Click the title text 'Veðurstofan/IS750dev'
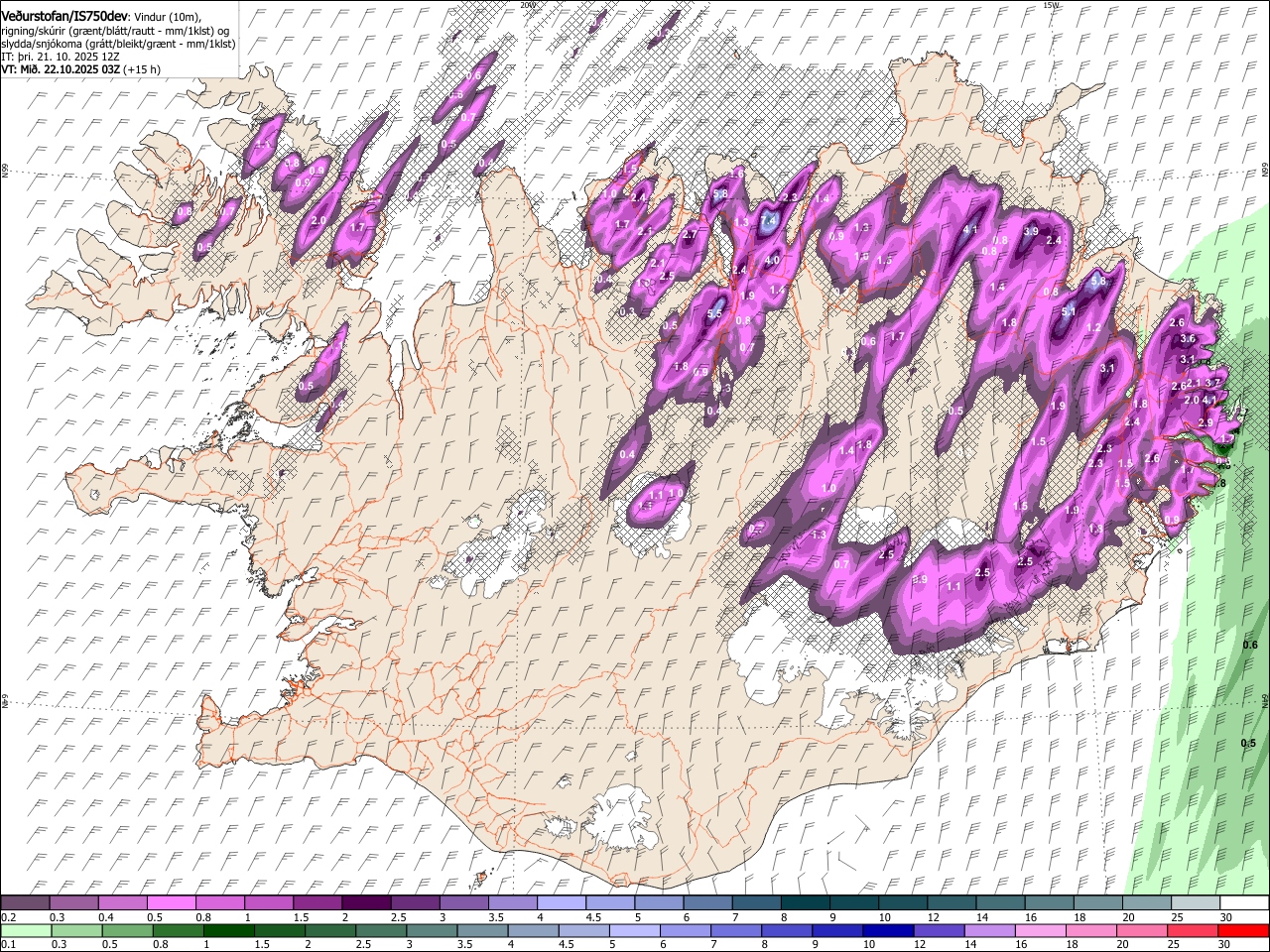Viewport: 1270px width, 952px height. click(x=64, y=15)
